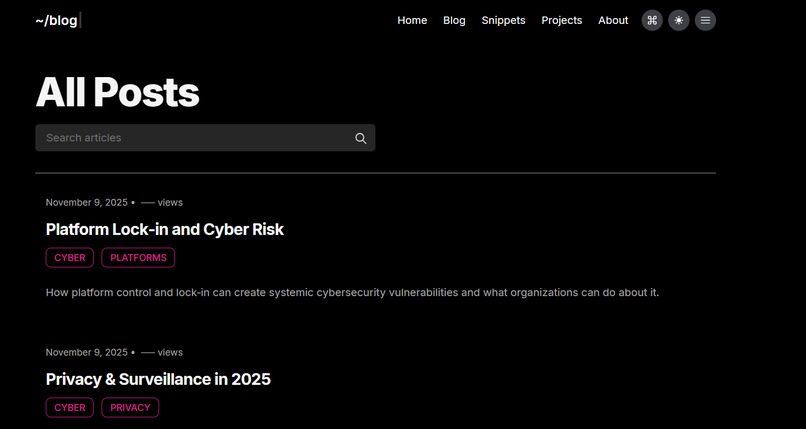Screen dimensions: 806x429
Task: Click the ~/blog site logo
Action: tap(57, 21)
